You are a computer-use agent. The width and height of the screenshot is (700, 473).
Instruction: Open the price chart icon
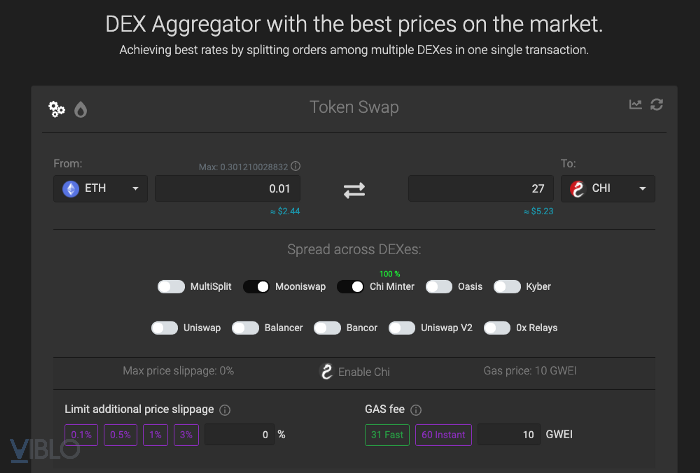point(636,104)
